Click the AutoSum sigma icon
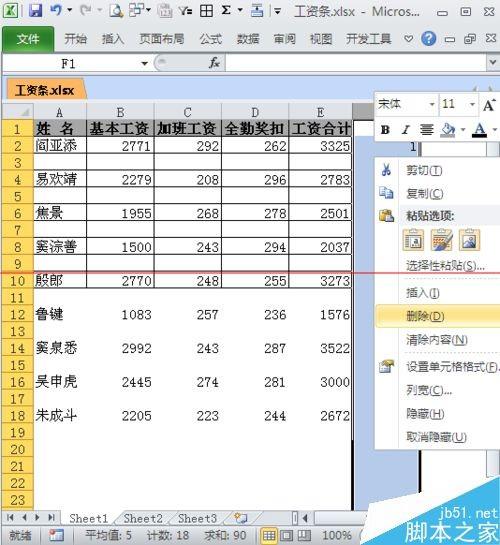The width and height of the screenshot is (500, 545). (226, 10)
